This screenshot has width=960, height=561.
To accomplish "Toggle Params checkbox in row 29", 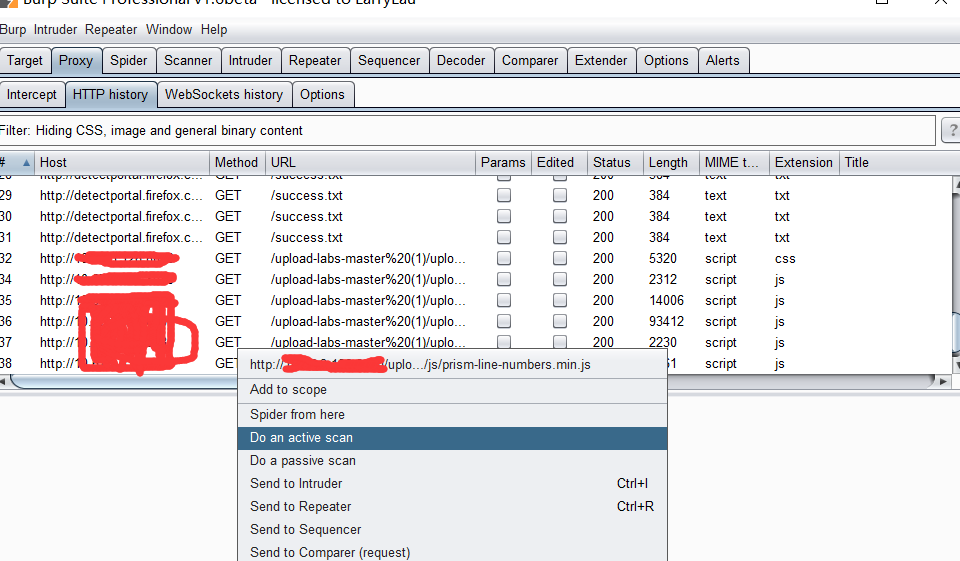I will 504,195.
